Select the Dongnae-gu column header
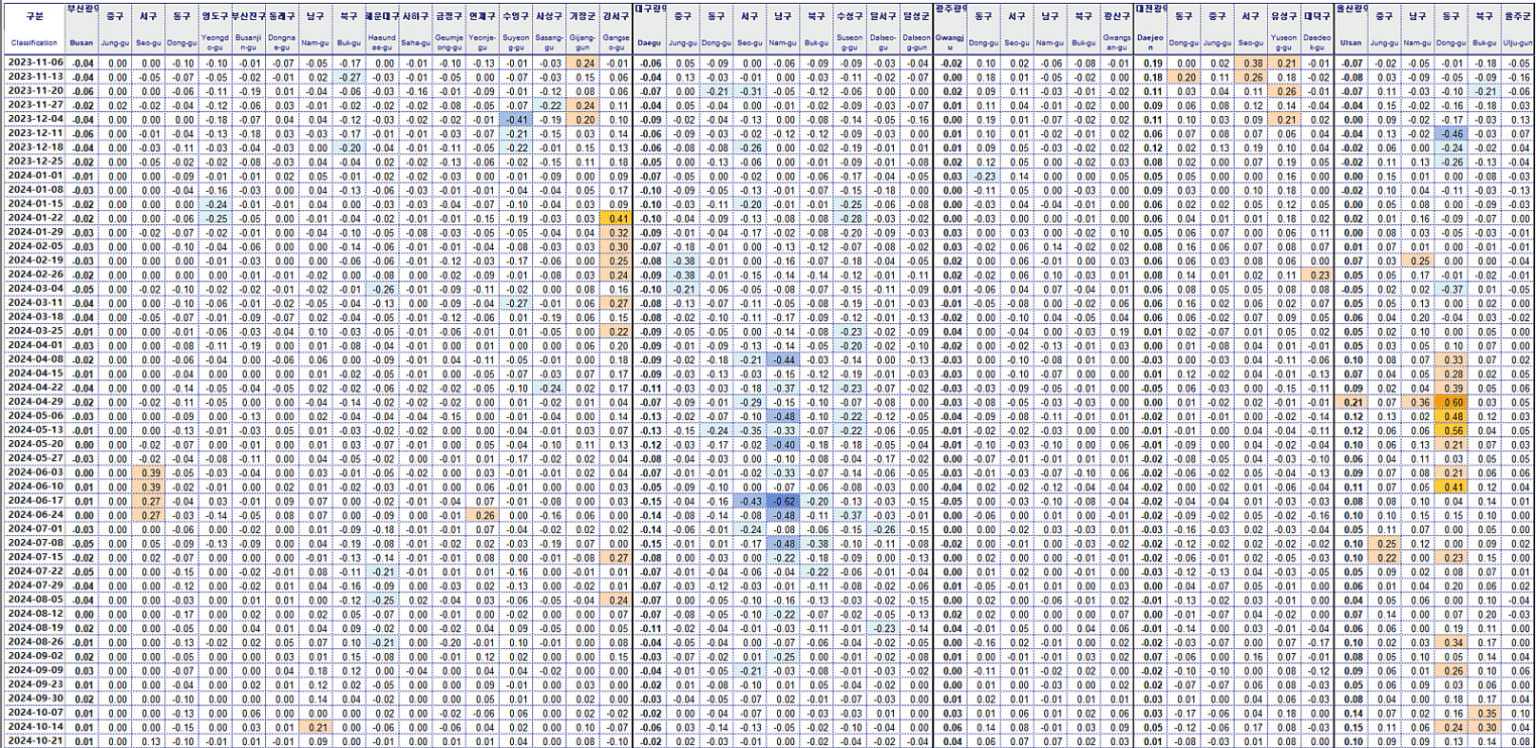Screen dimensions: 1536x748 point(282,44)
